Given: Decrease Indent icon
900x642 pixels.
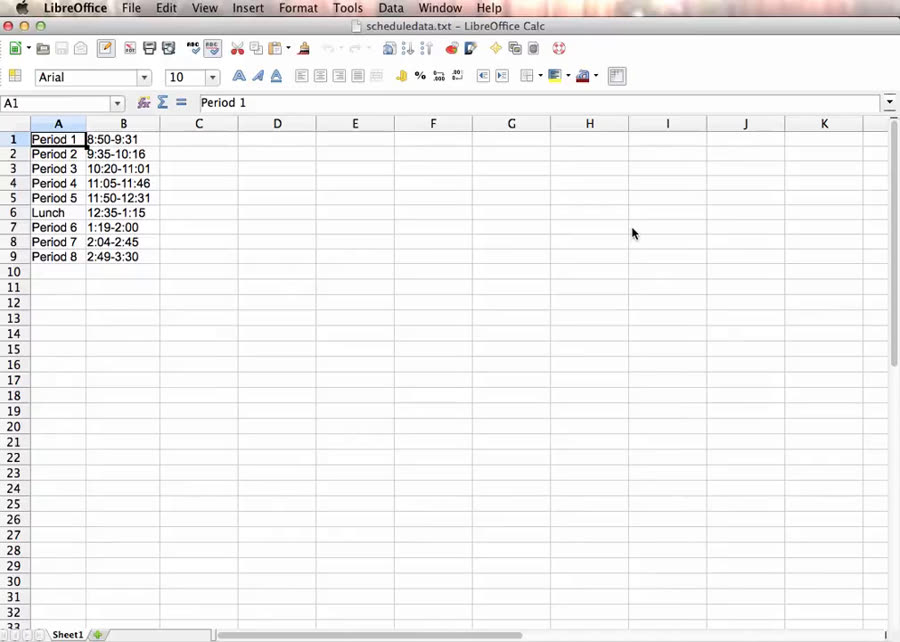Looking at the screenshot, I should tap(483, 76).
